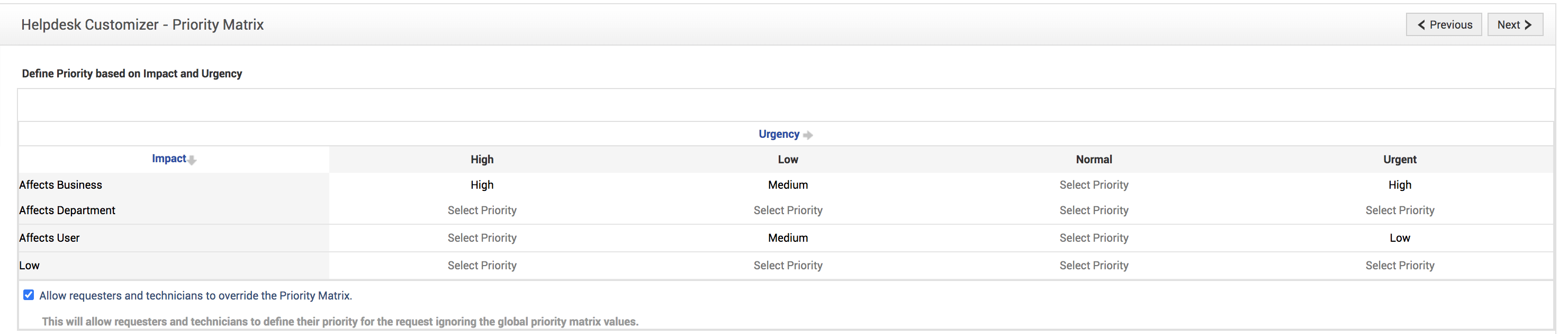Select priority for Low impact Normal urgency
This screenshot has height=334, width=1568.
pyautogui.click(x=1093, y=265)
